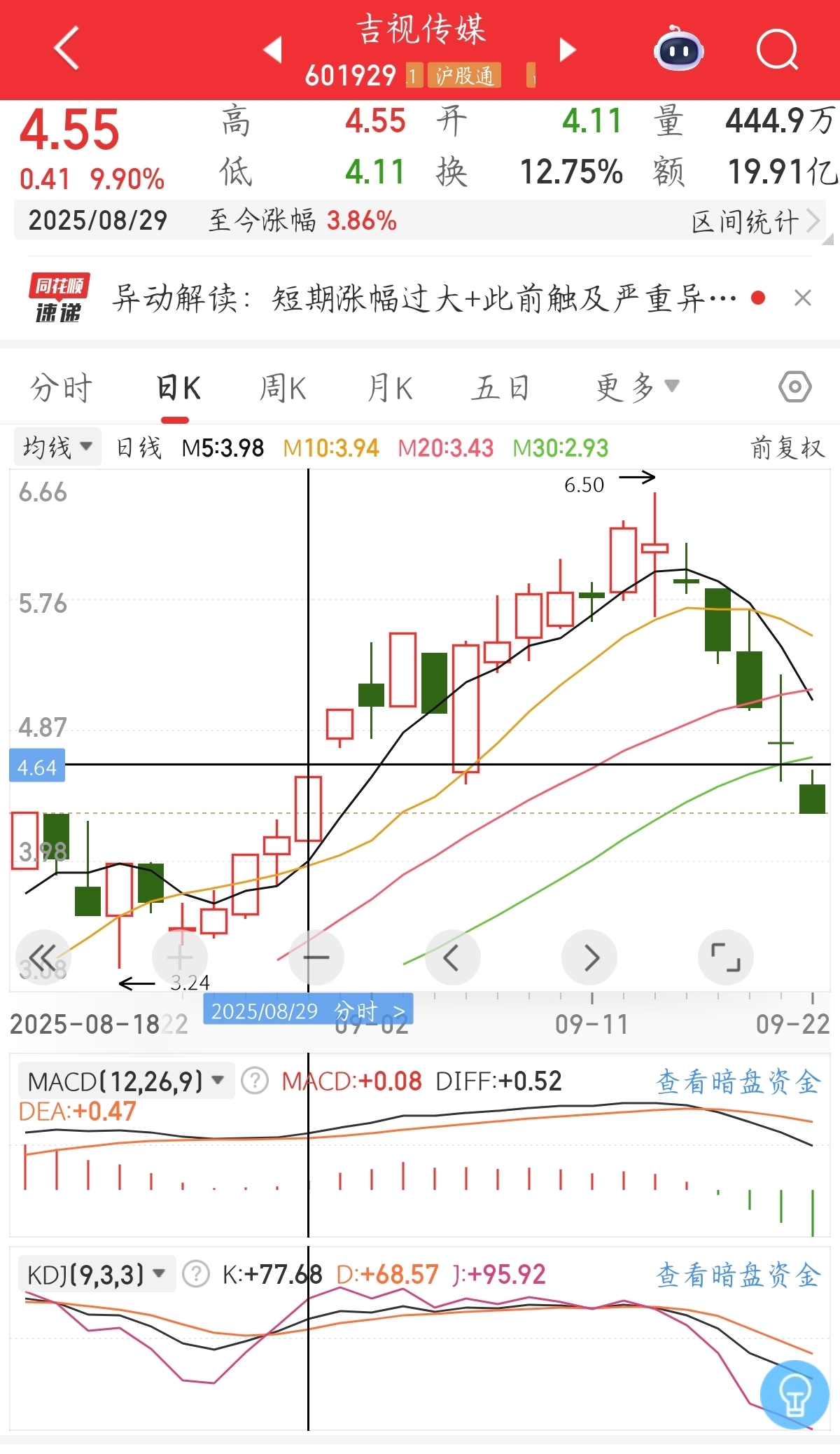This screenshot has width=840, height=1454.
Task: Switch to 五日 tab
Action: tap(500, 387)
